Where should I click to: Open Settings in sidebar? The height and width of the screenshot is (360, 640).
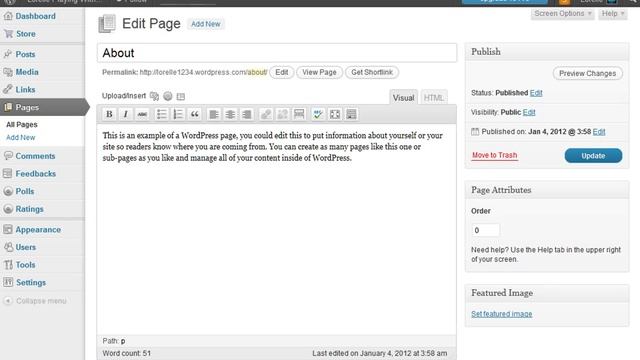[31, 282]
